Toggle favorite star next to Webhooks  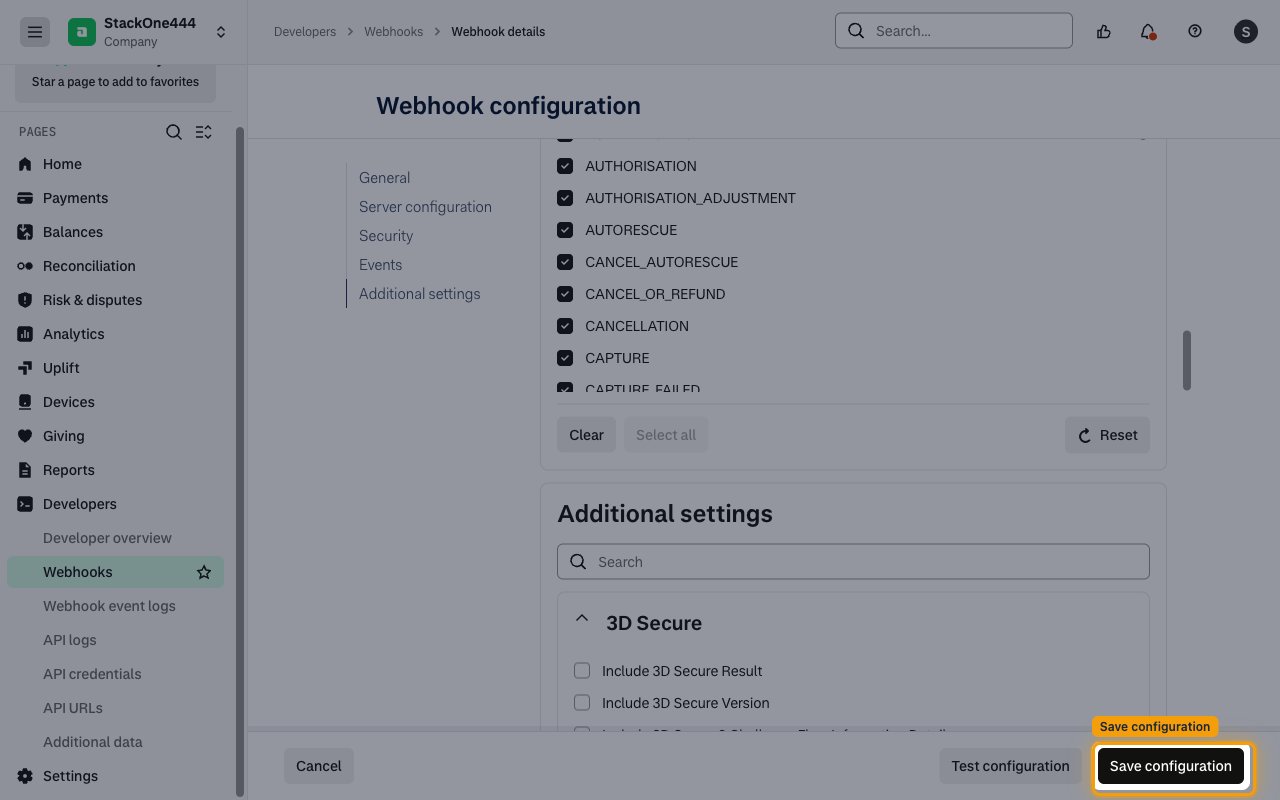point(204,572)
